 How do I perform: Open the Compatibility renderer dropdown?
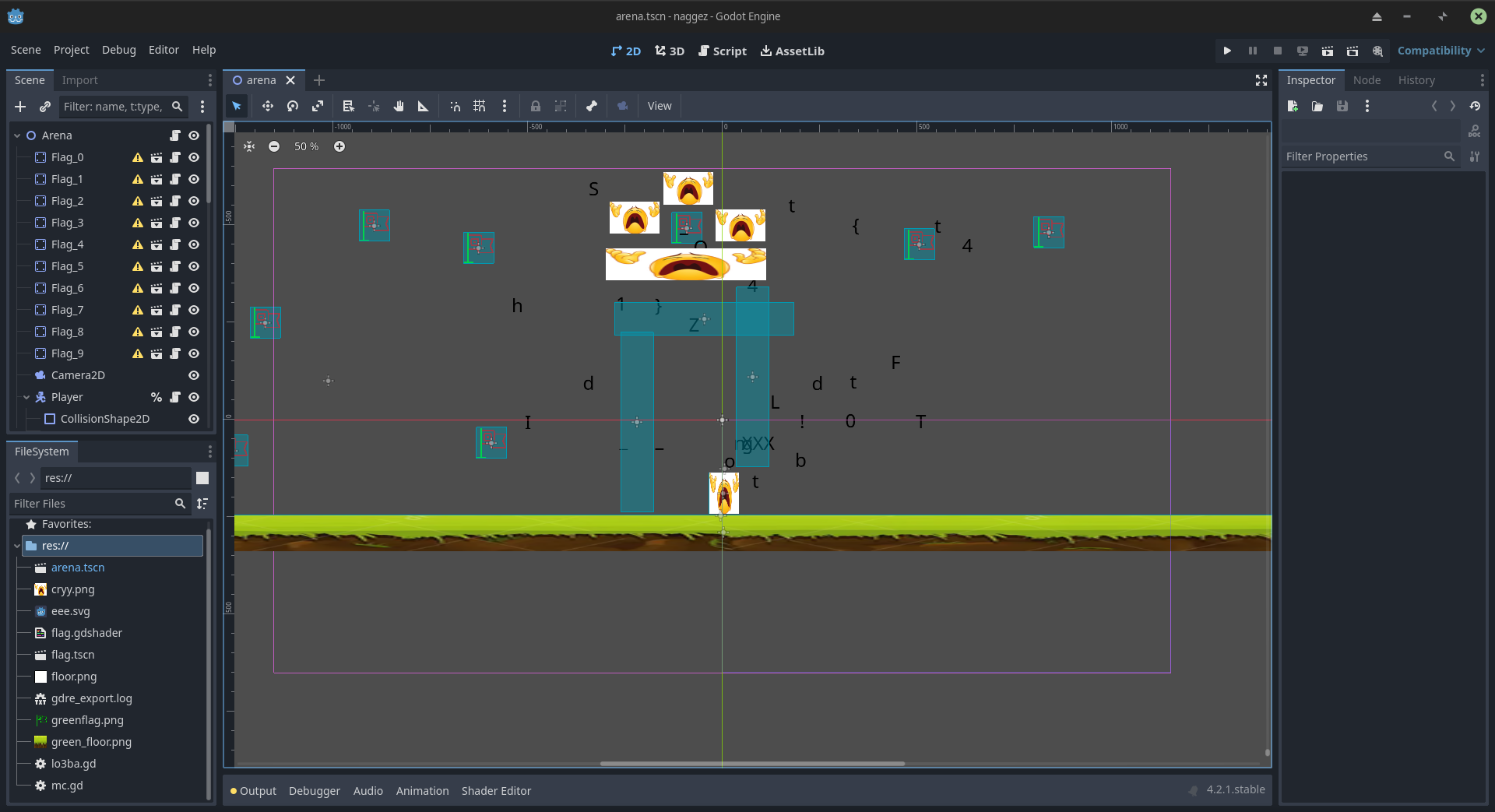(x=1440, y=51)
